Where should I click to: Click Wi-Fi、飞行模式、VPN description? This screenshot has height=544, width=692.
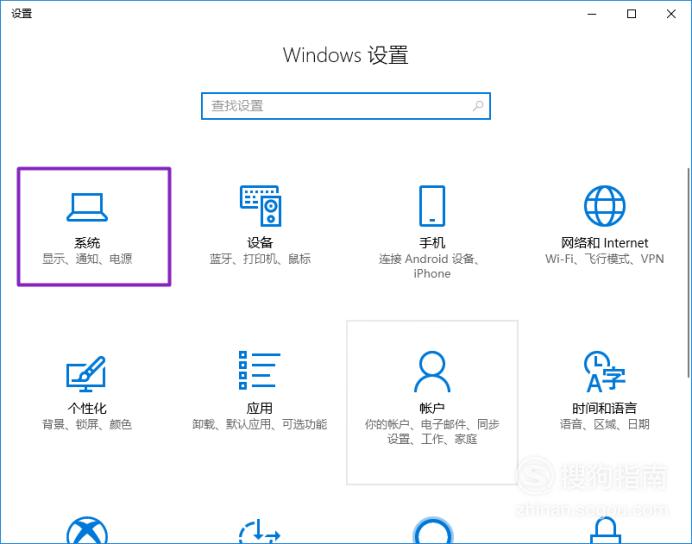coord(605,259)
